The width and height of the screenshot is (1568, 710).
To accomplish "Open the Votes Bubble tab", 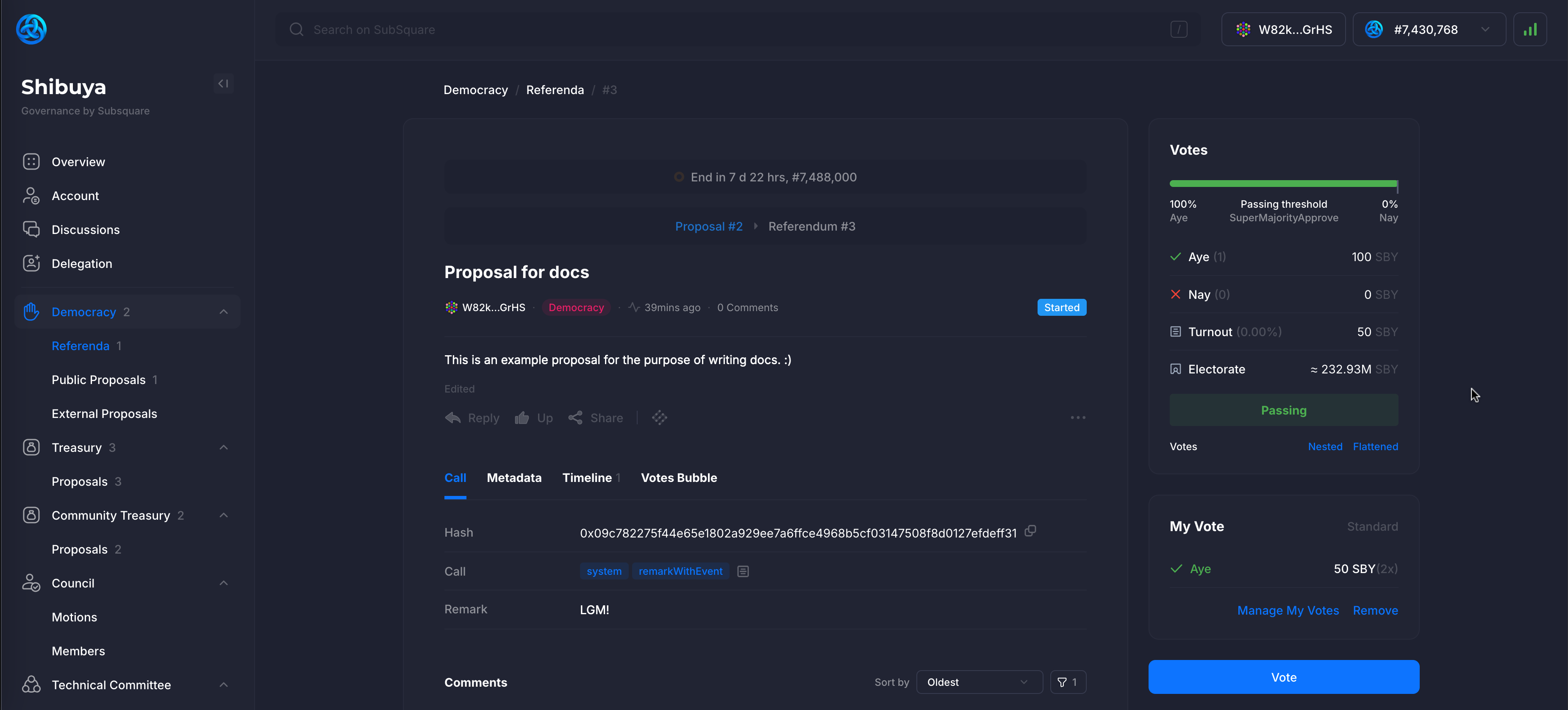I will pos(678,478).
